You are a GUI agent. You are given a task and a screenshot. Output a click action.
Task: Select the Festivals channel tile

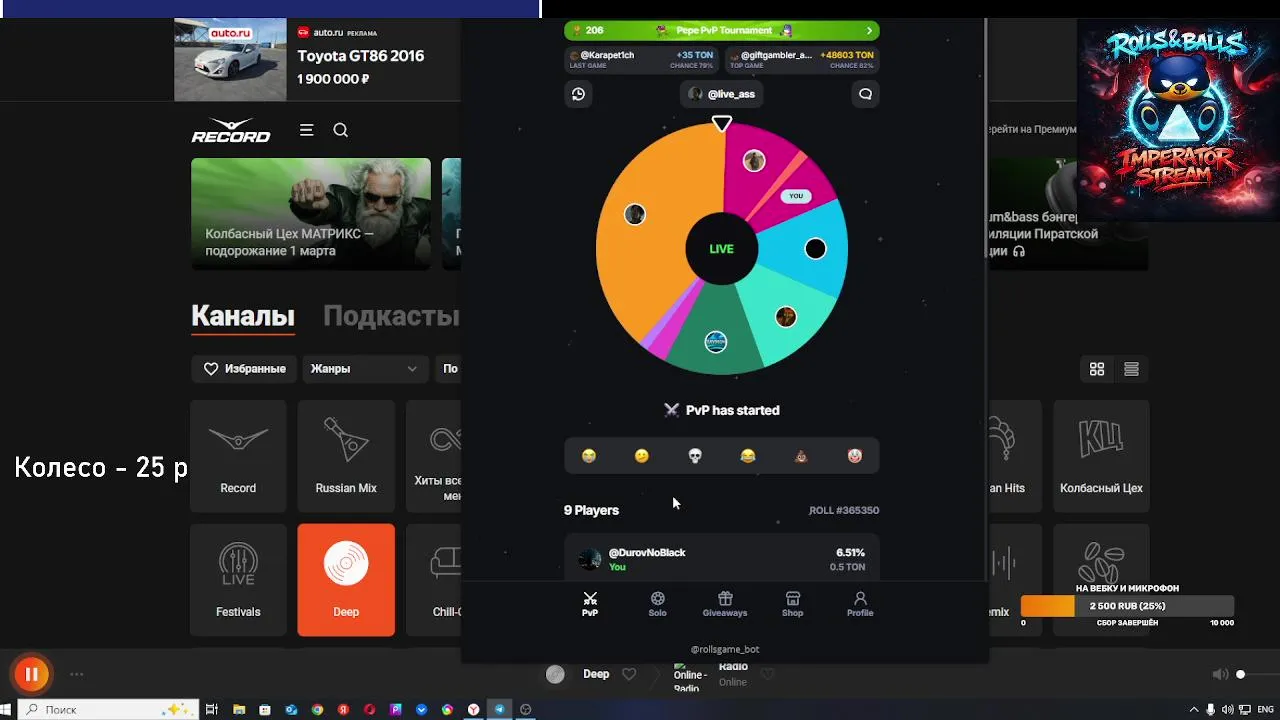point(238,580)
